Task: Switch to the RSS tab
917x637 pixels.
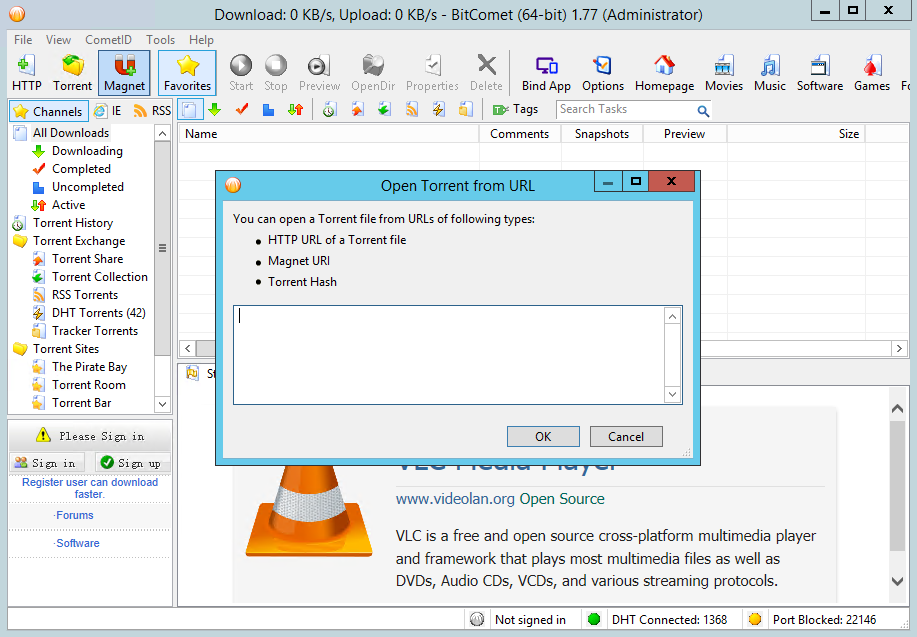Action: point(152,111)
